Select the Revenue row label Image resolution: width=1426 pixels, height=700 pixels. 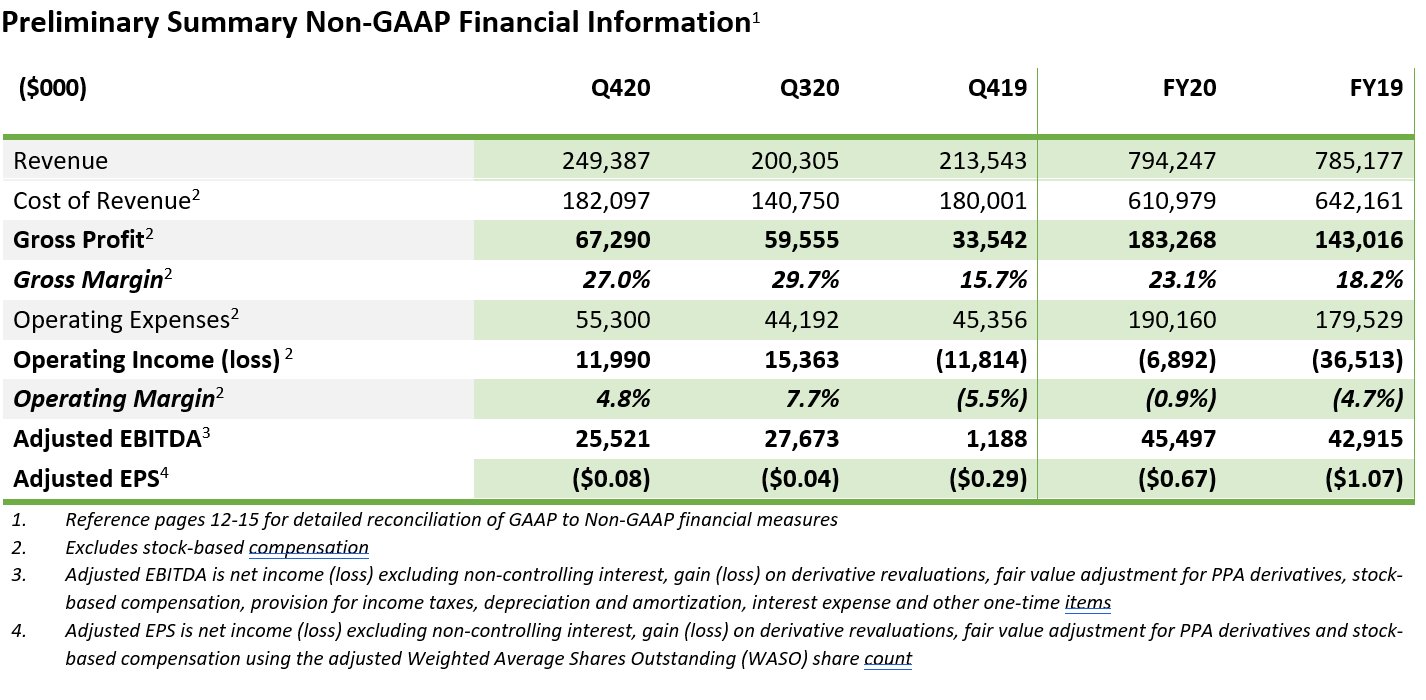click(60, 161)
